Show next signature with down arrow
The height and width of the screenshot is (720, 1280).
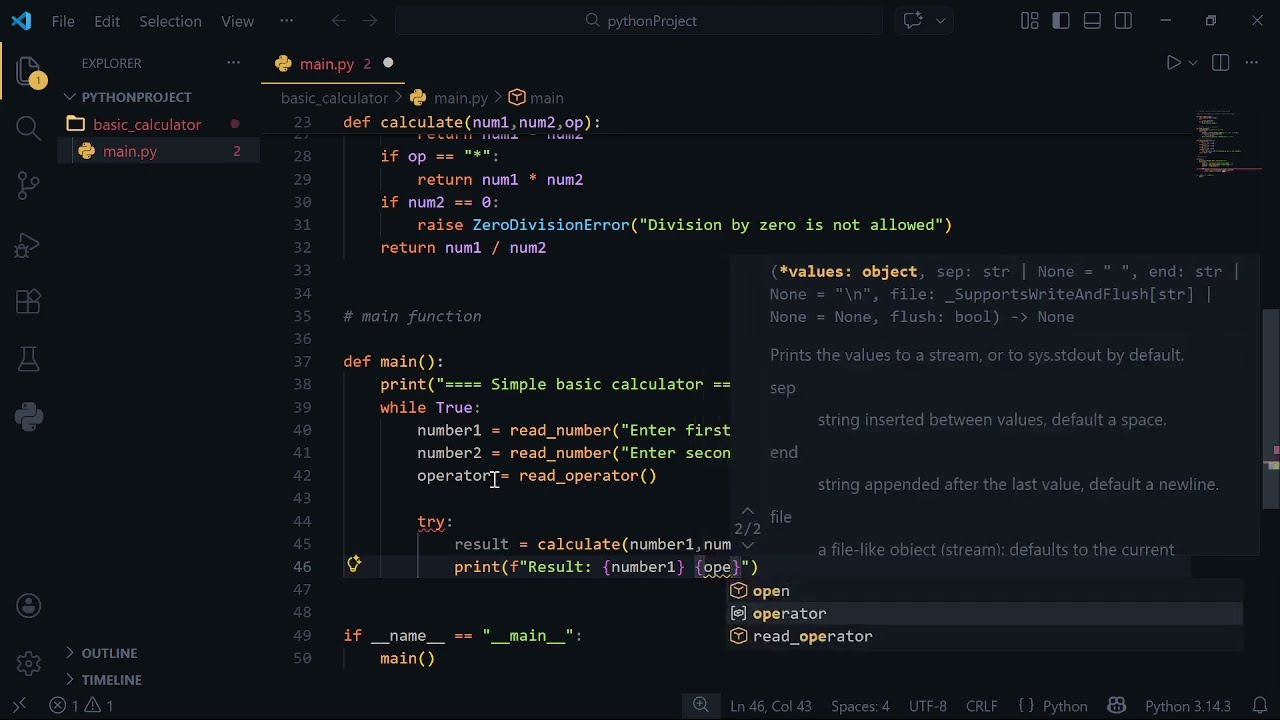(747, 547)
